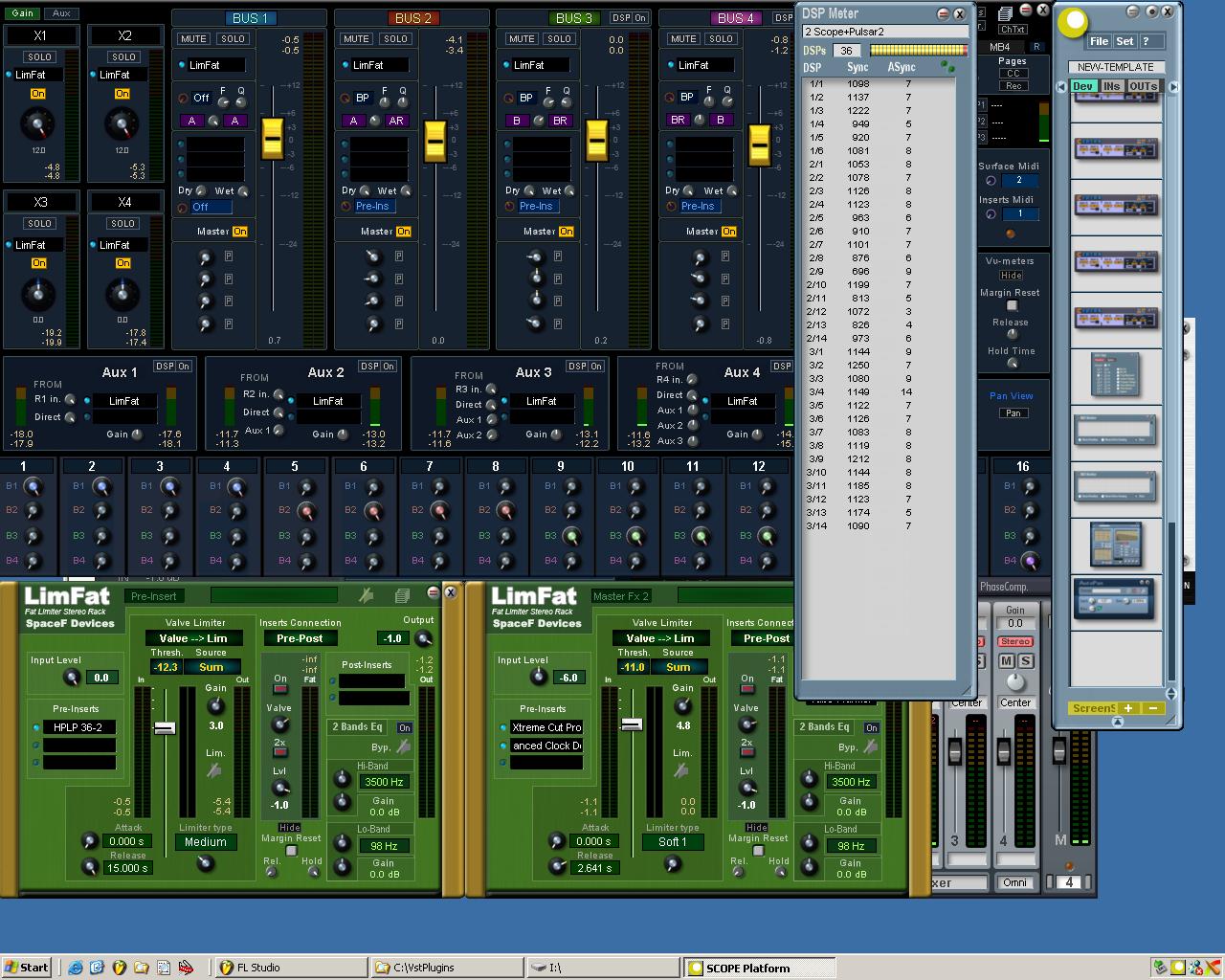The width and height of the screenshot is (1225, 980).
Task: Open File menu in device browser
Action: pos(1099,41)
